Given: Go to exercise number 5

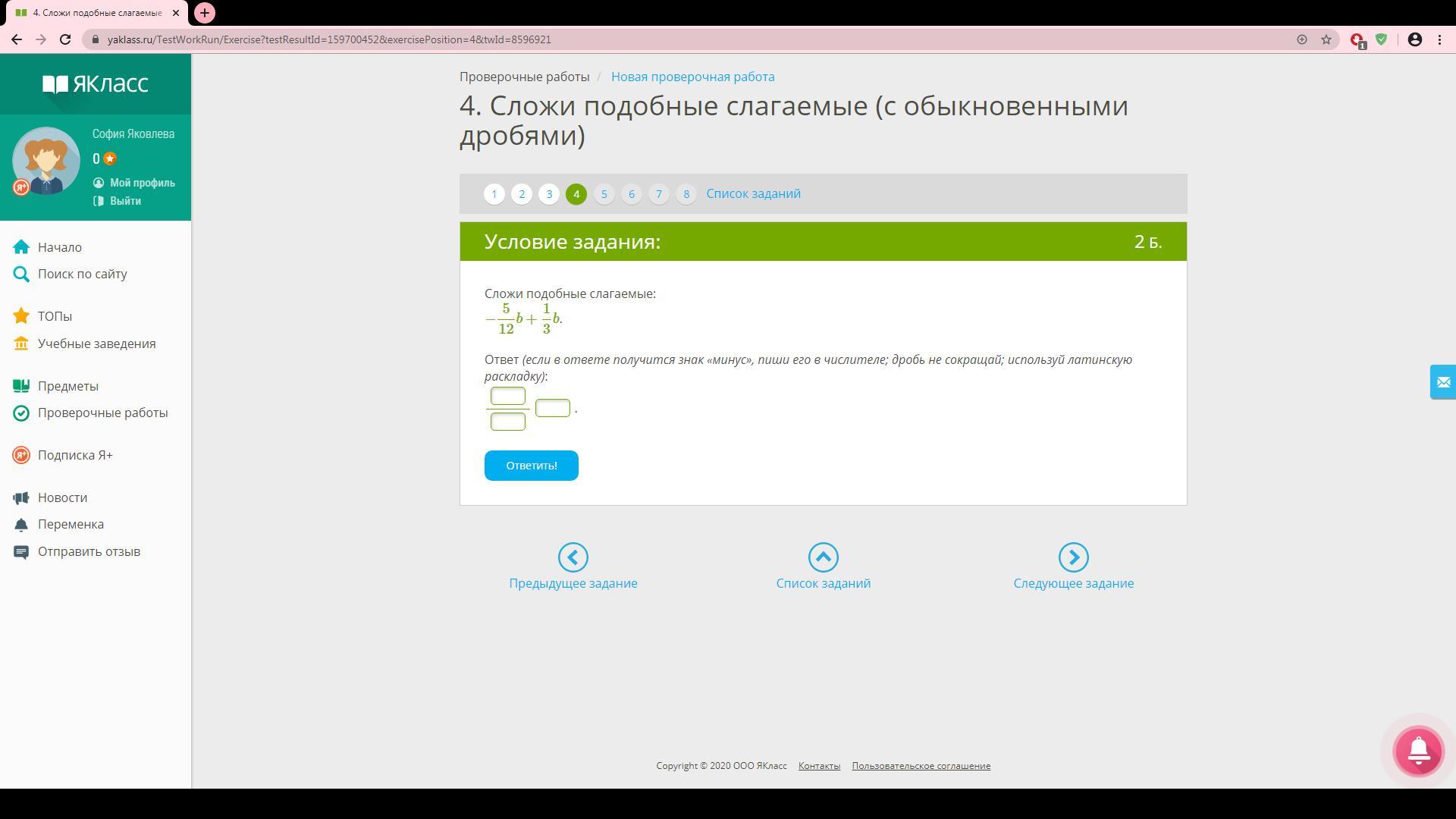Looking at the screenshot, I should [604, 194].
